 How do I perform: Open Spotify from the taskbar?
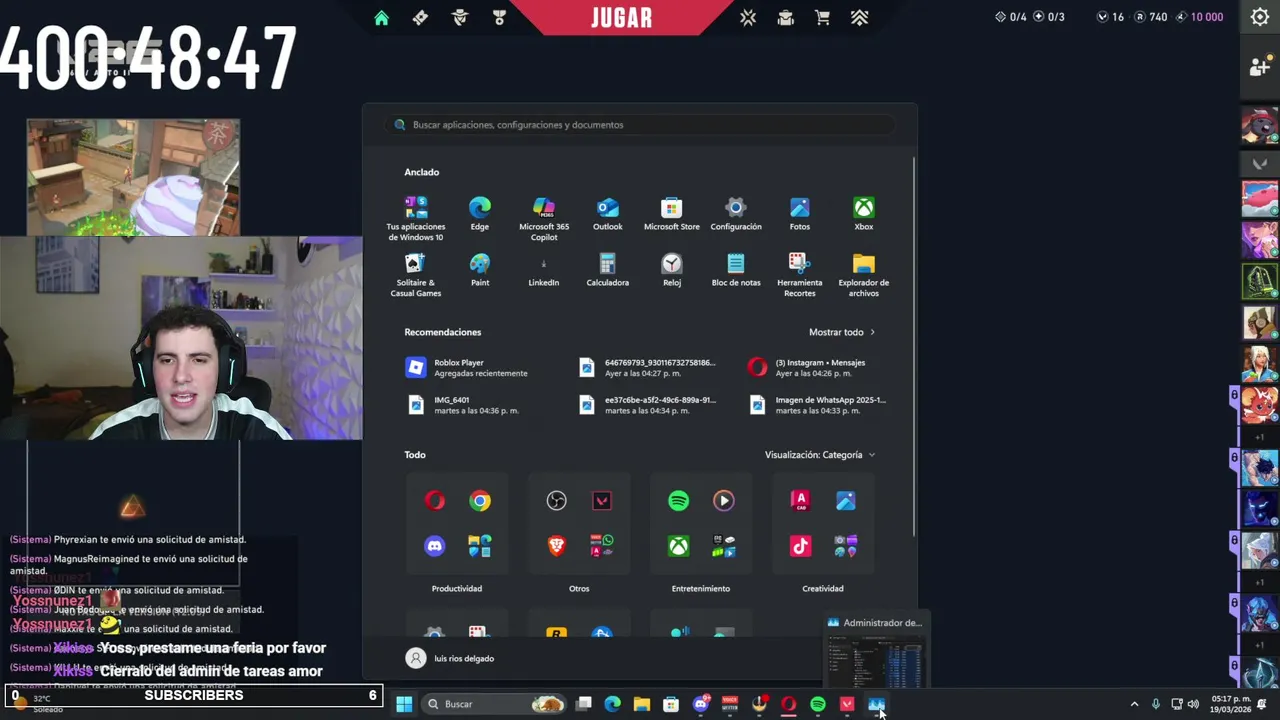818,704
